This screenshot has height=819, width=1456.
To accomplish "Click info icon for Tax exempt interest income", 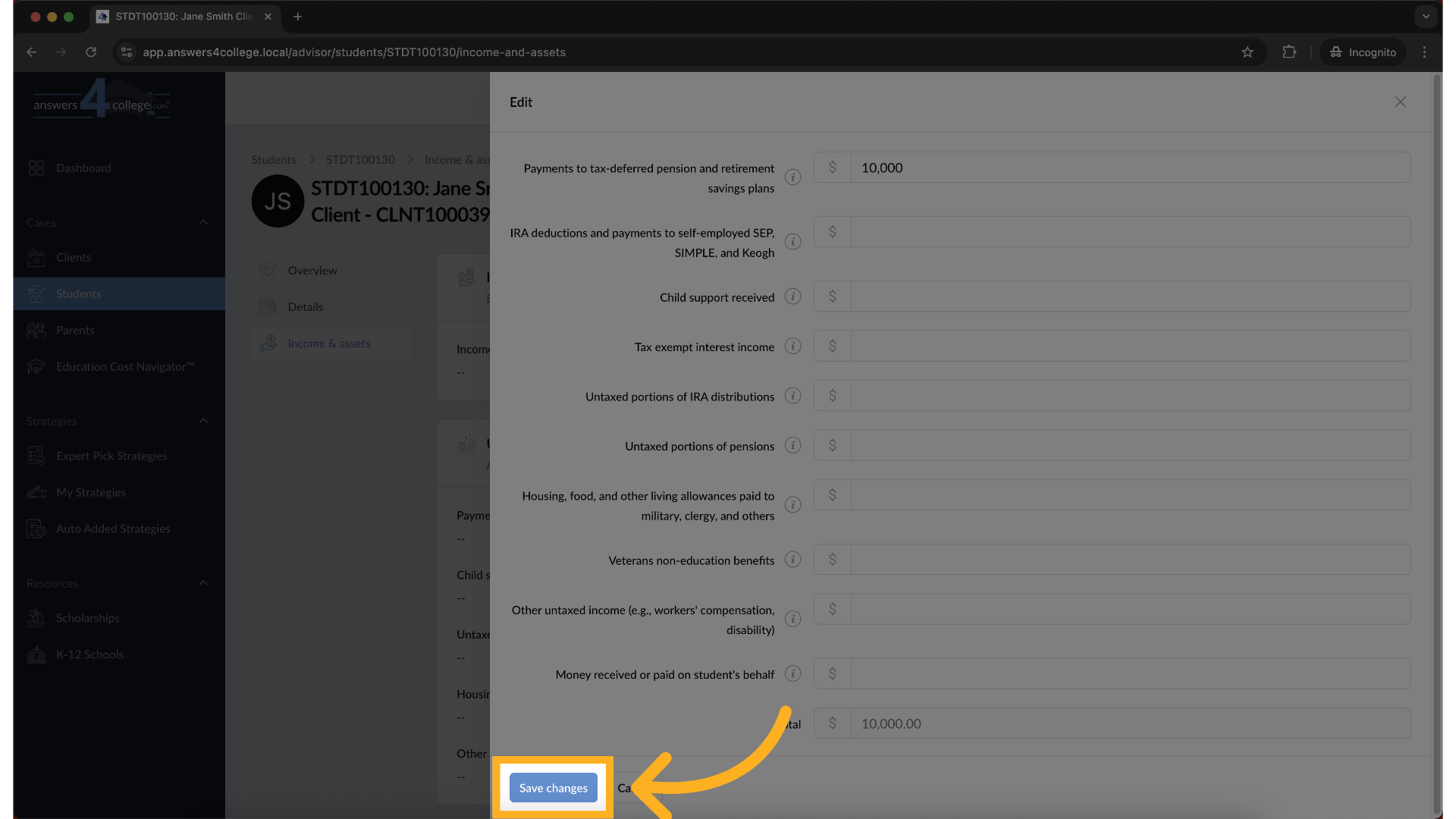I will tap(792, 347).
